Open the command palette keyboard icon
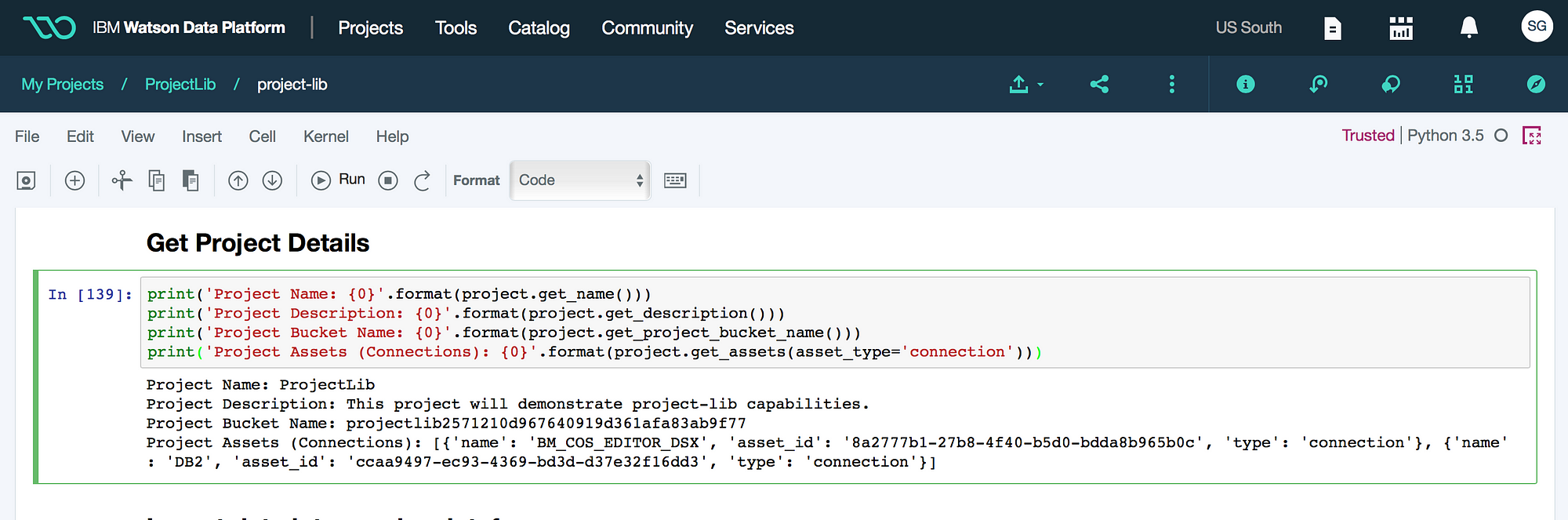Image resolution: width=1568 pixels, height=520 pixels. click(x=675, y=180)
